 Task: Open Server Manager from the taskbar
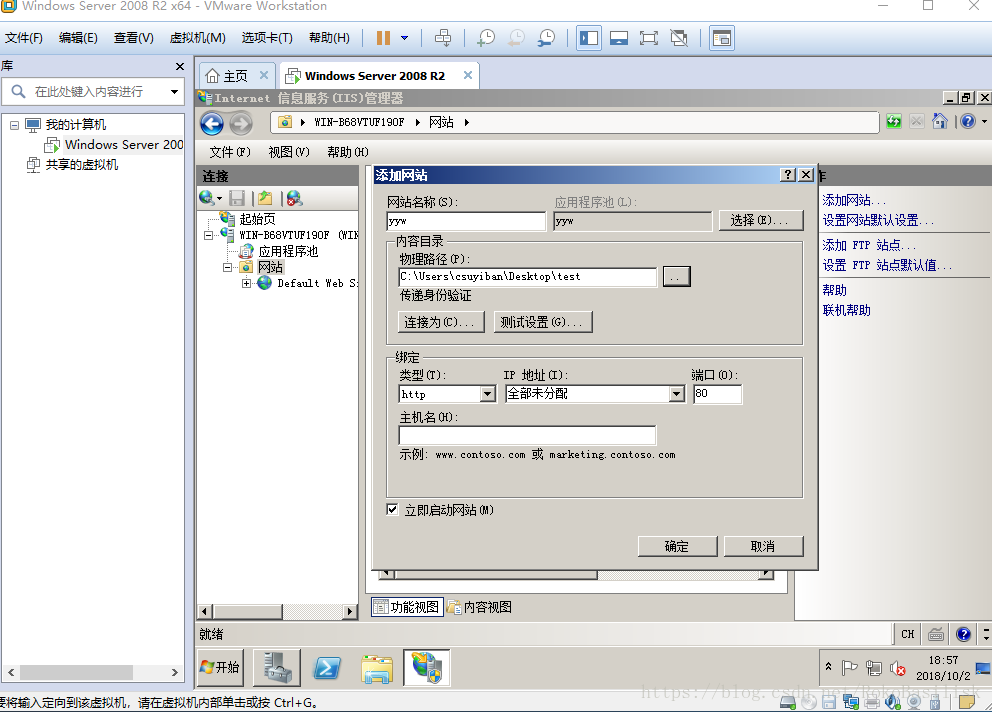click(277, 667)
